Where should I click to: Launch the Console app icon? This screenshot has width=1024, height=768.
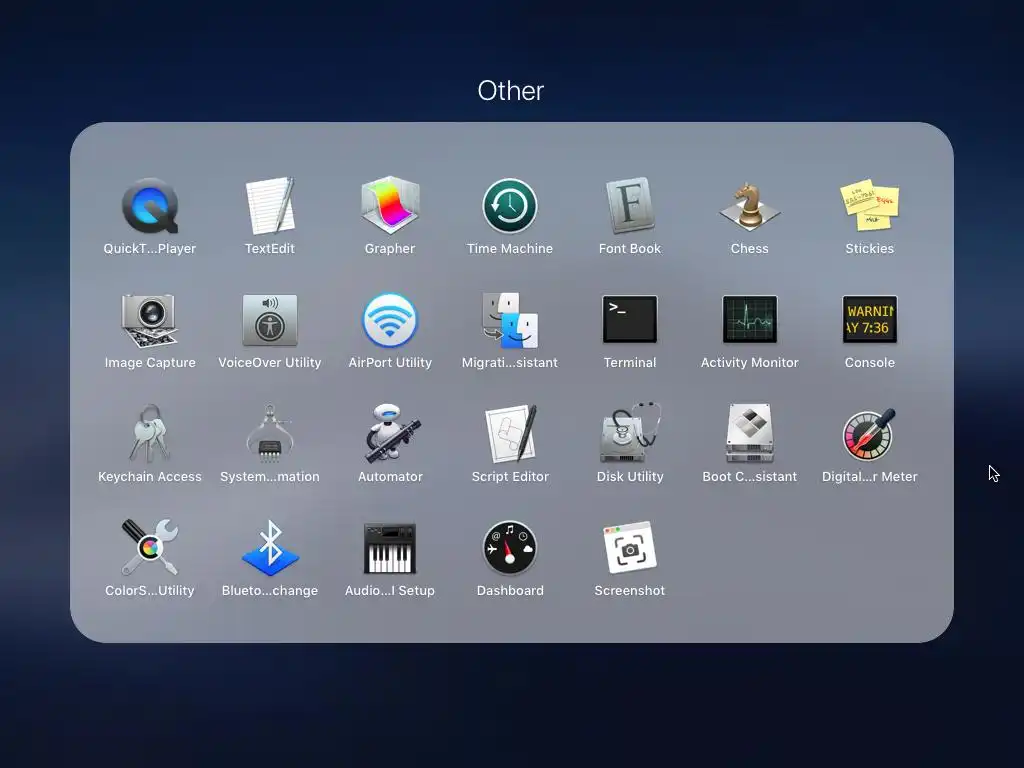[x=869, y=319]
